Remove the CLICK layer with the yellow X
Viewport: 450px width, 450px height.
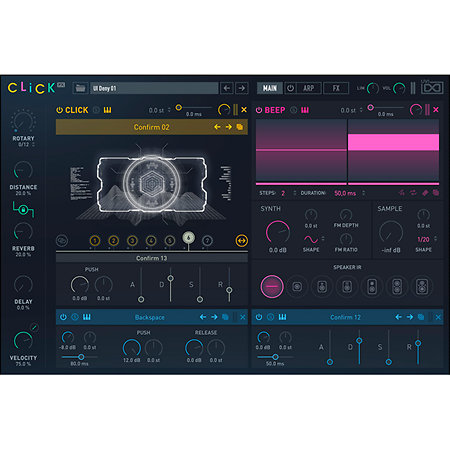(x=244, y=110)
